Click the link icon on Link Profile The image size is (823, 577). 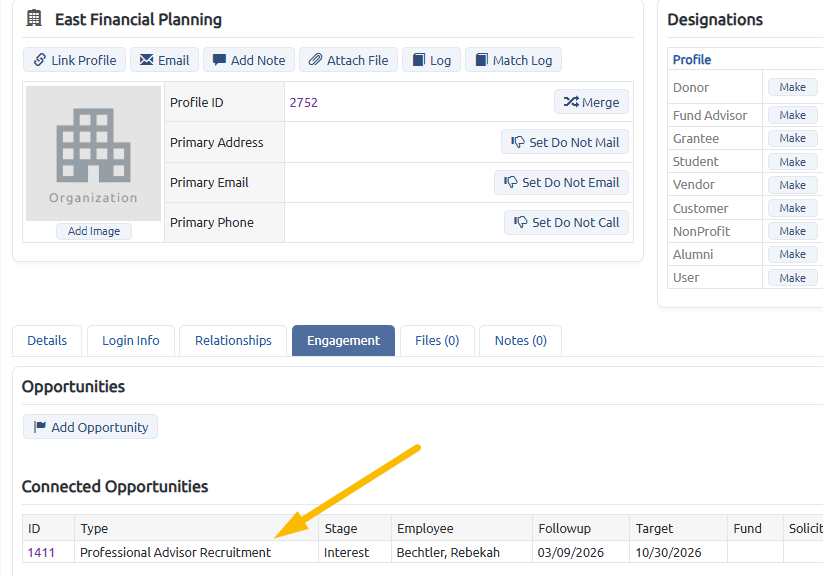40,59
